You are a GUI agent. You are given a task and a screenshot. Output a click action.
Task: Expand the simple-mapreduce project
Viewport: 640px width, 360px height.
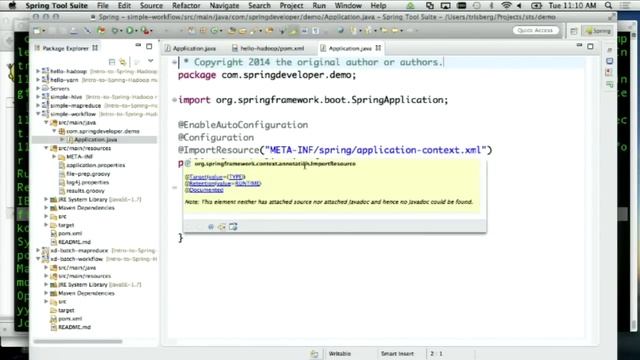tap(38, 105)
